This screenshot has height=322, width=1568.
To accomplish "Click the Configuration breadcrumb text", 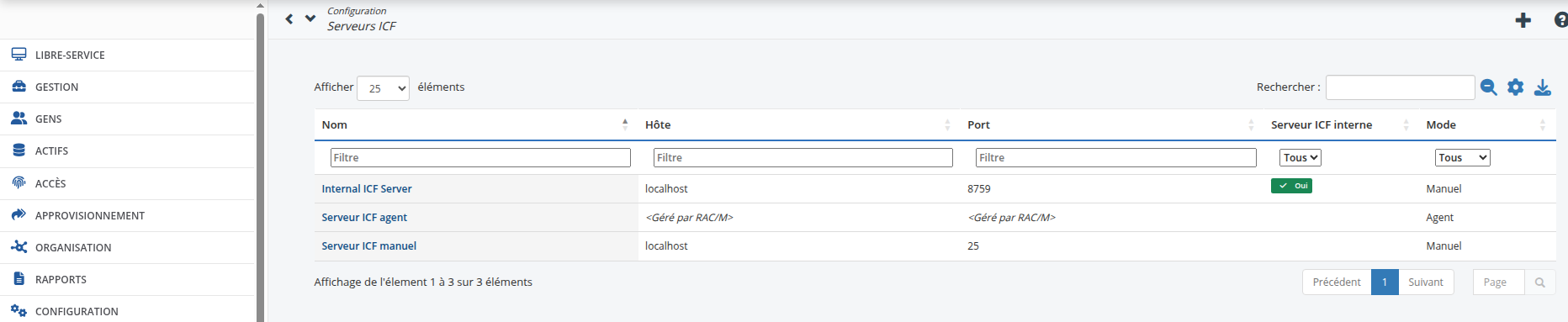I will (x=357, y=11).
